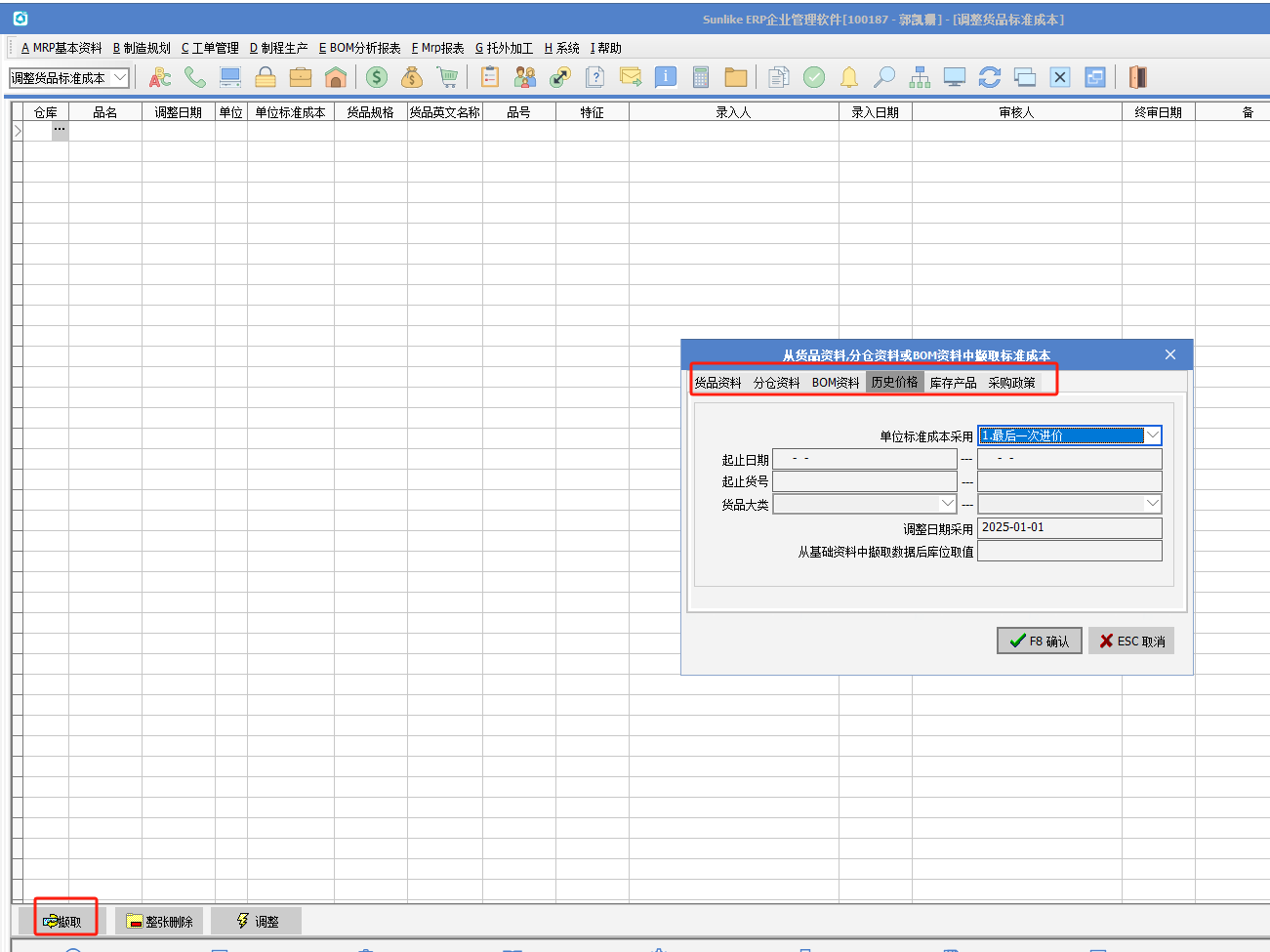
Task: Switch to the BOM资料 tab
Action: [x=836, y=383]
